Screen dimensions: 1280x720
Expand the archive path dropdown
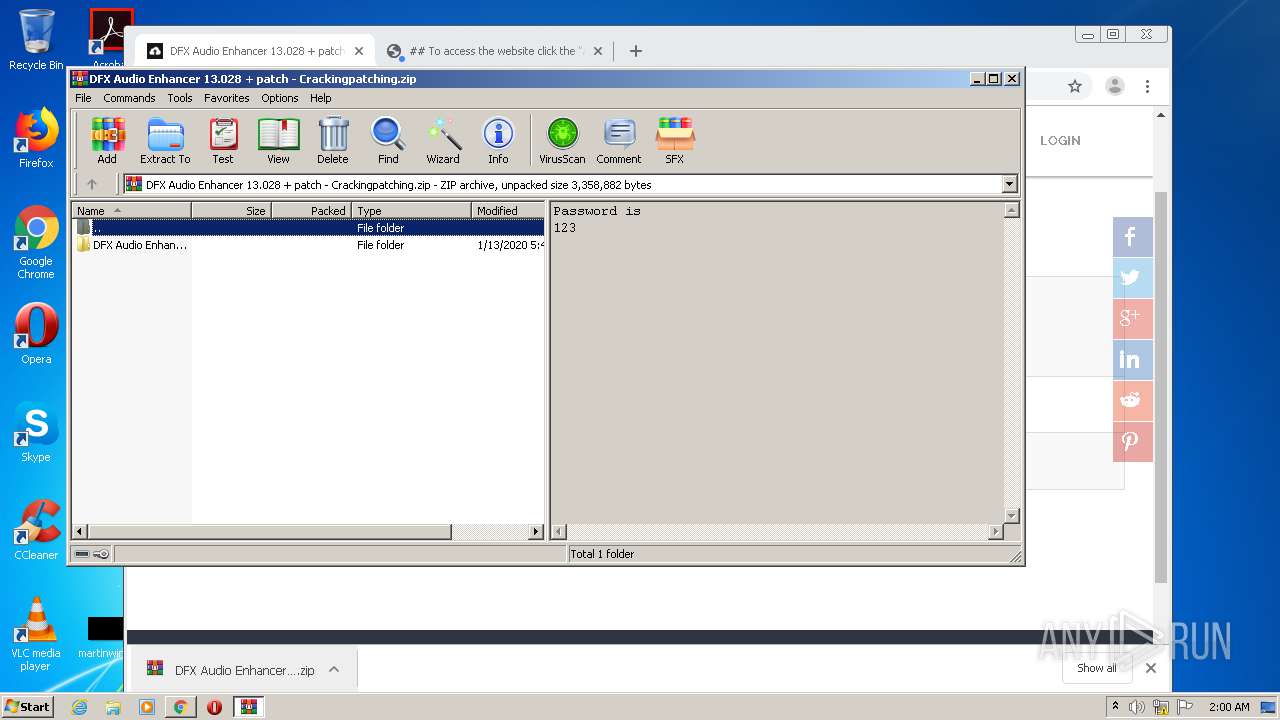tap(1009, 184)
